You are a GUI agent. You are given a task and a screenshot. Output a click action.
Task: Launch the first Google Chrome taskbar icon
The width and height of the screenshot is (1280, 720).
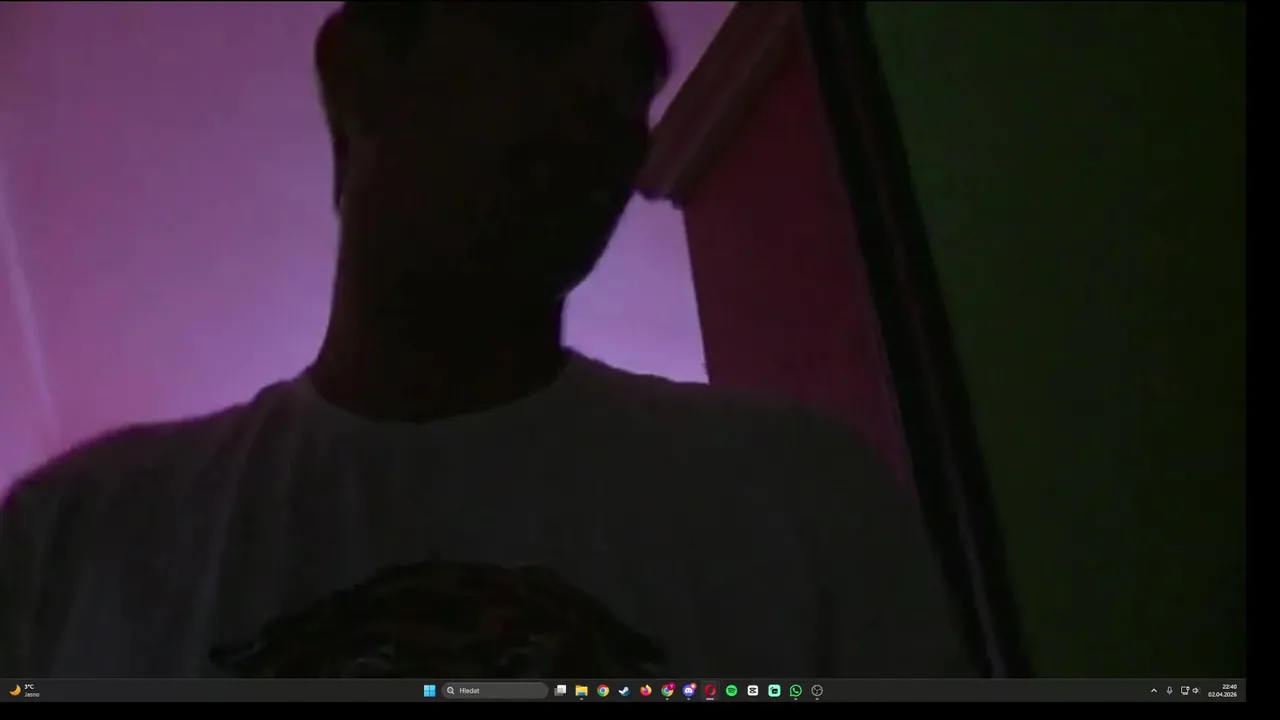[603, 690]
